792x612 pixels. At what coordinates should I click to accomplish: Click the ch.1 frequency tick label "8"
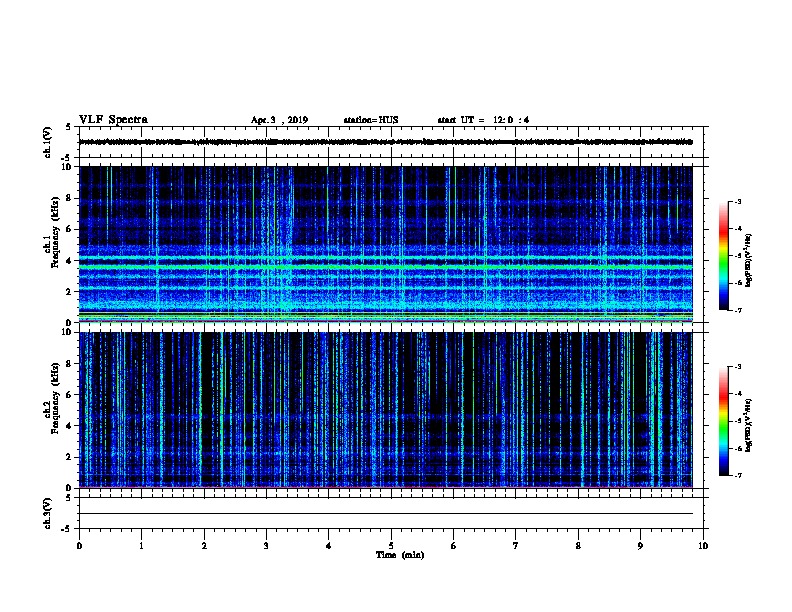[69, 198]
